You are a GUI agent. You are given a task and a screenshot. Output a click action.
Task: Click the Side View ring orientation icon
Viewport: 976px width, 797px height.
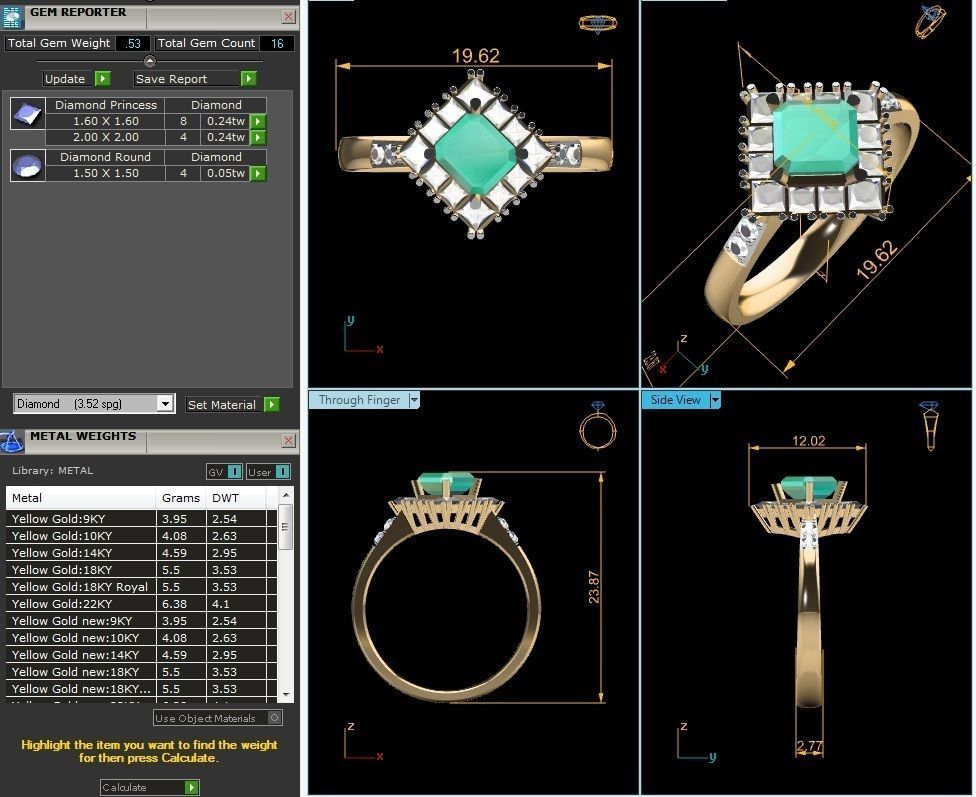pos(930,426)
